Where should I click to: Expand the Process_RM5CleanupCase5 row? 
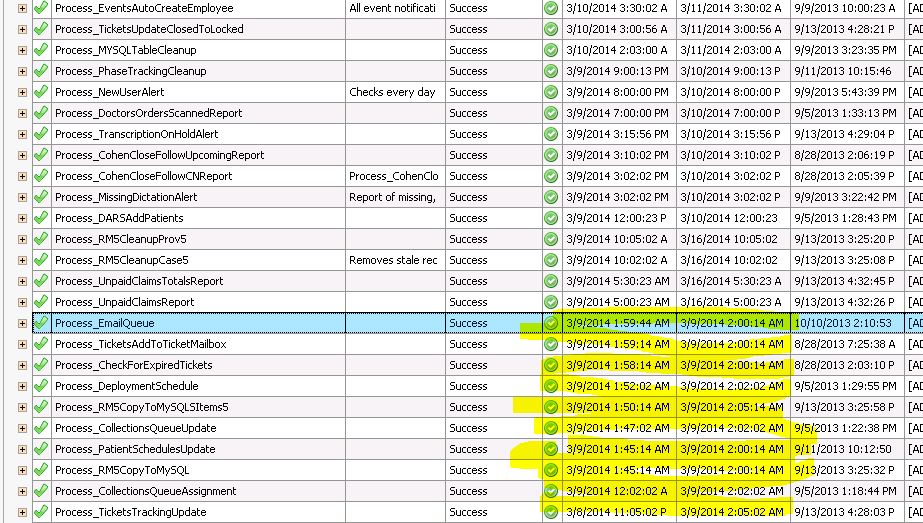point(22,260)
